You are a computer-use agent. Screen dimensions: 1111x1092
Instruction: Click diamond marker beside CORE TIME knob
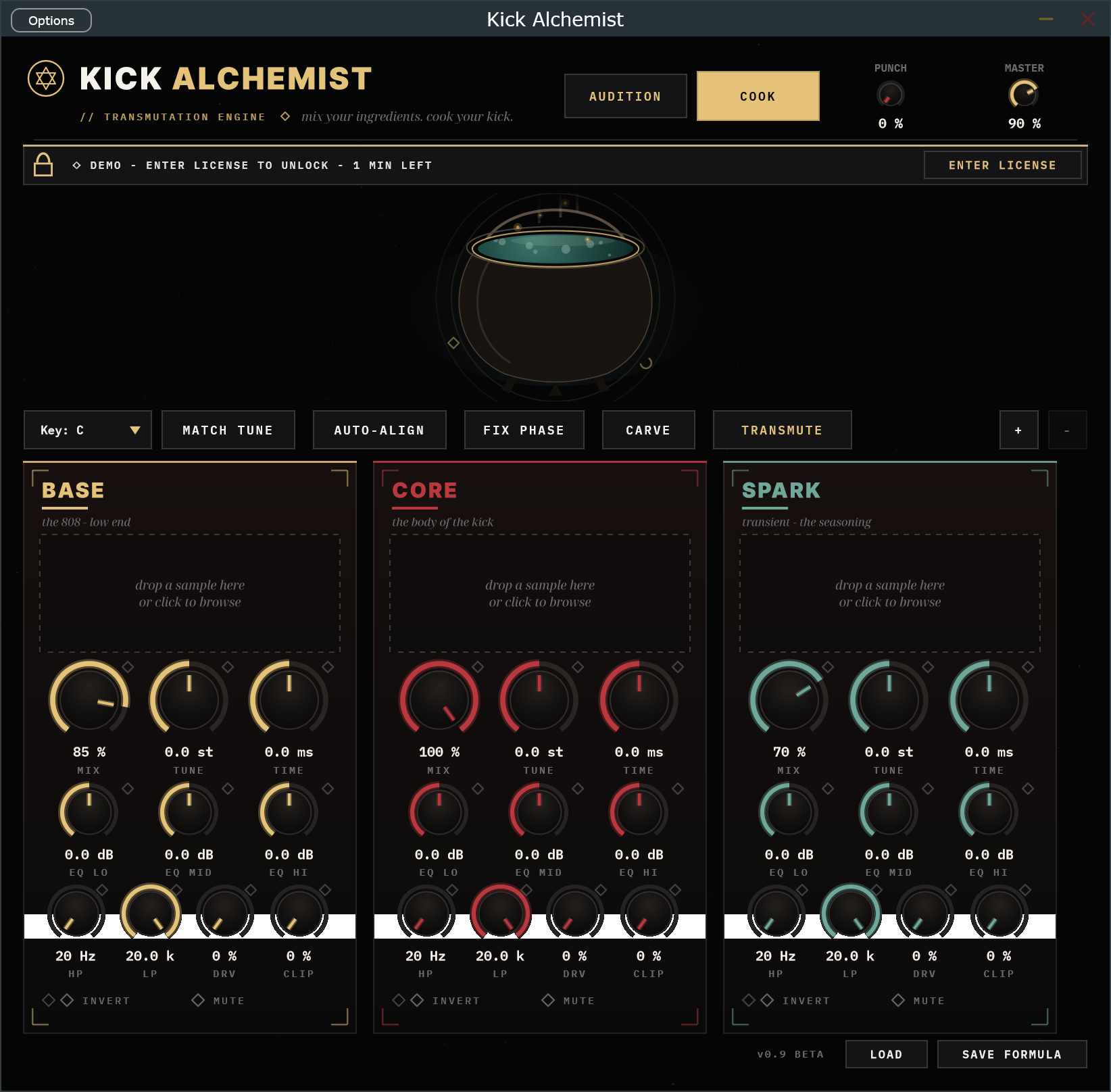tap(678, 667)
